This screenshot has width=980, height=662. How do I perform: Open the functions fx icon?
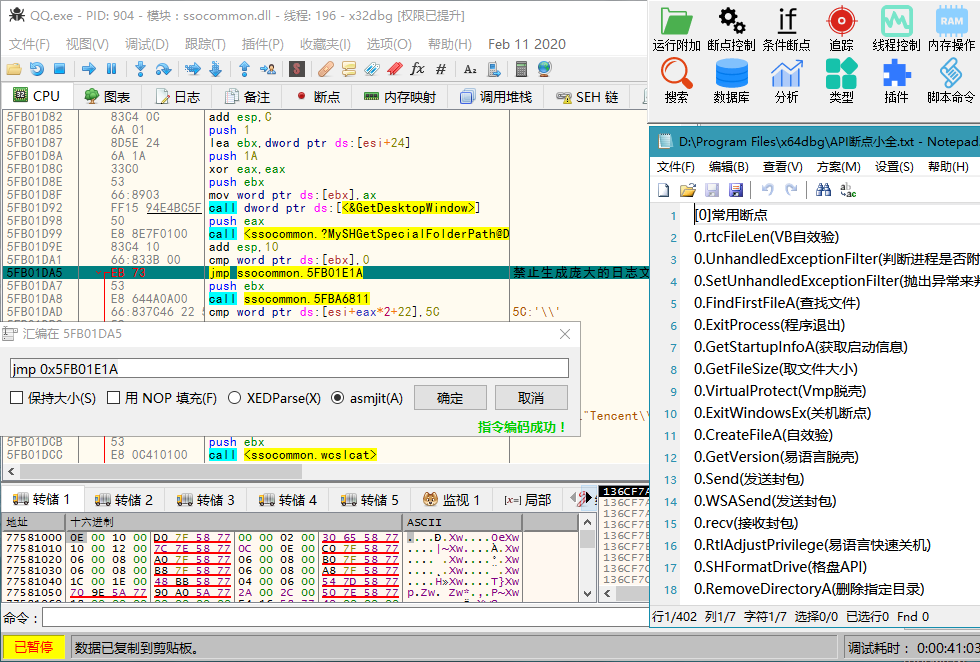(x=418, y=69)
